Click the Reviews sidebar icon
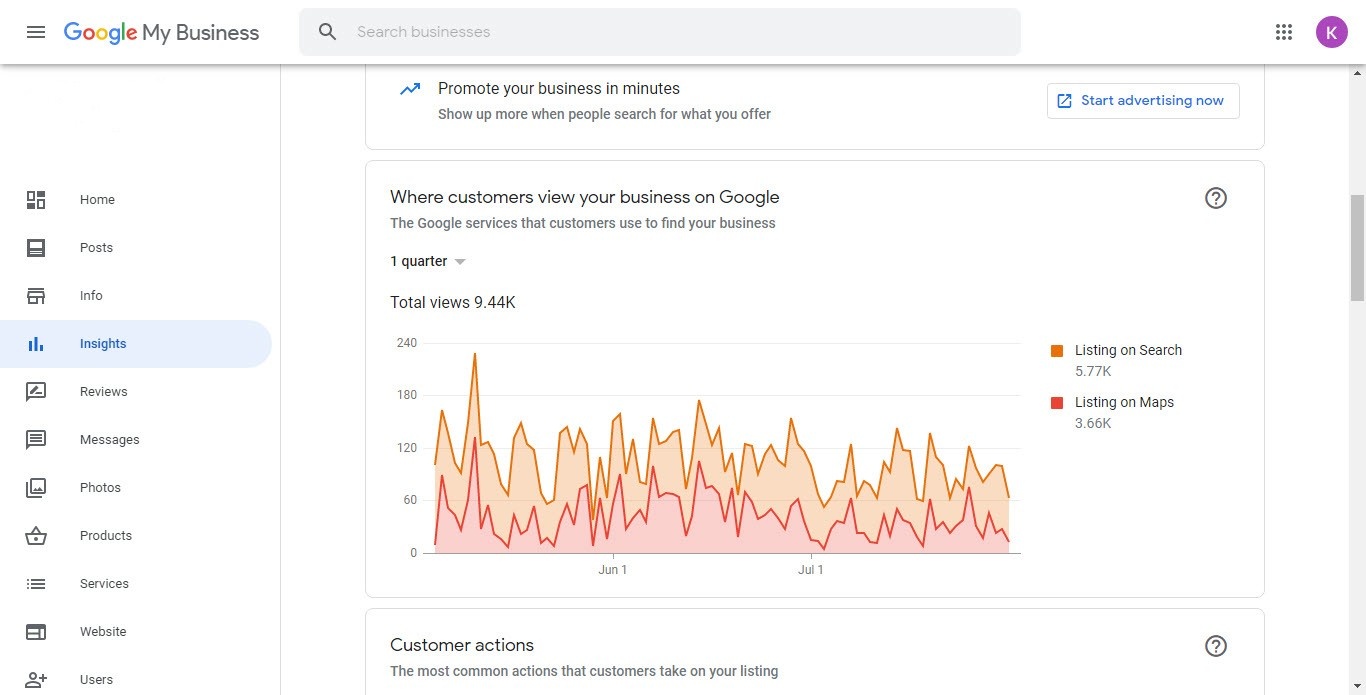Viewport: 1366px width, 695px height. (36, 392)
